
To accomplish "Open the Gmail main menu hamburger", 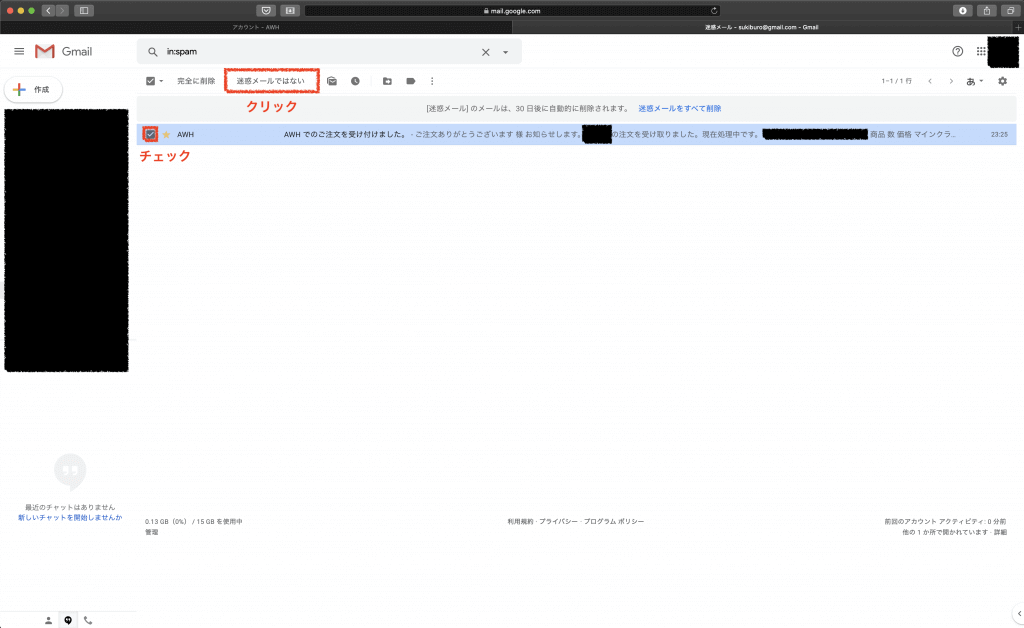I will (19, 52).
